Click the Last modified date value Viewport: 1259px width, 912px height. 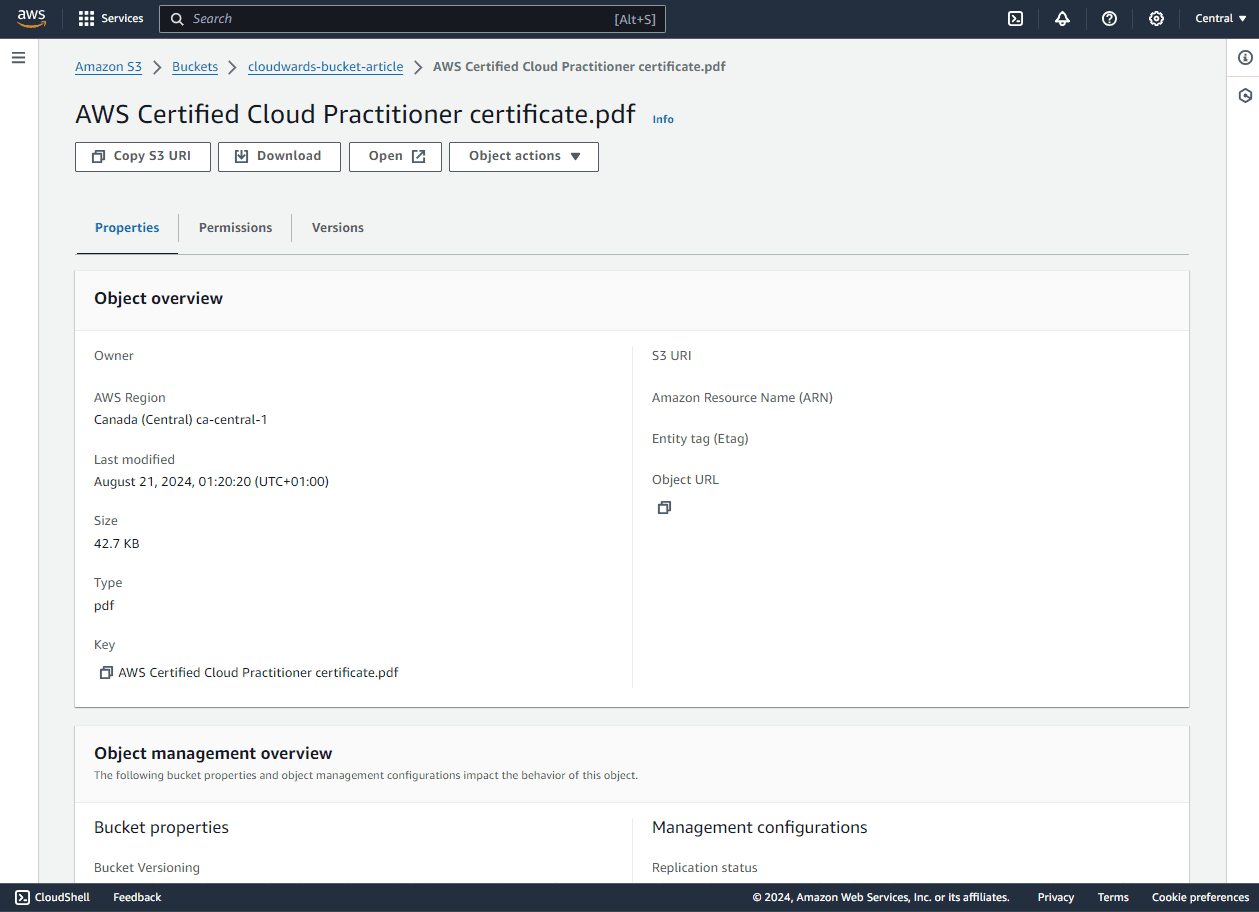(211, 482)
